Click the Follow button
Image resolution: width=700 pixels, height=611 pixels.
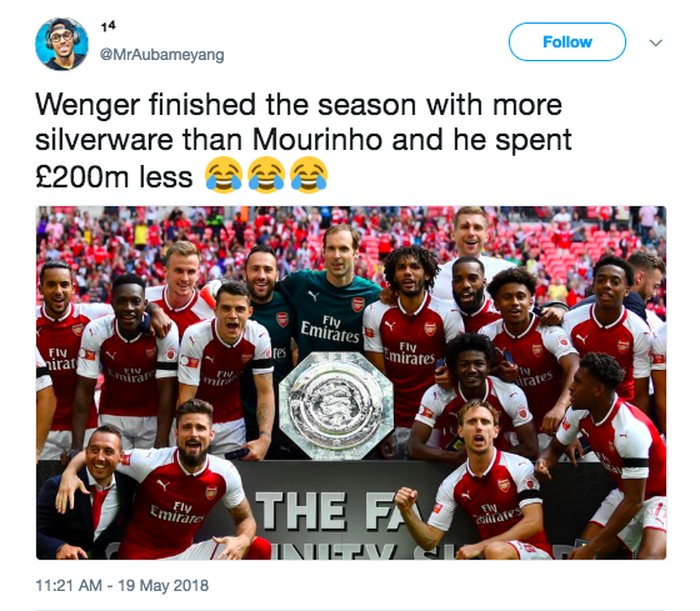tap(567, 42)
